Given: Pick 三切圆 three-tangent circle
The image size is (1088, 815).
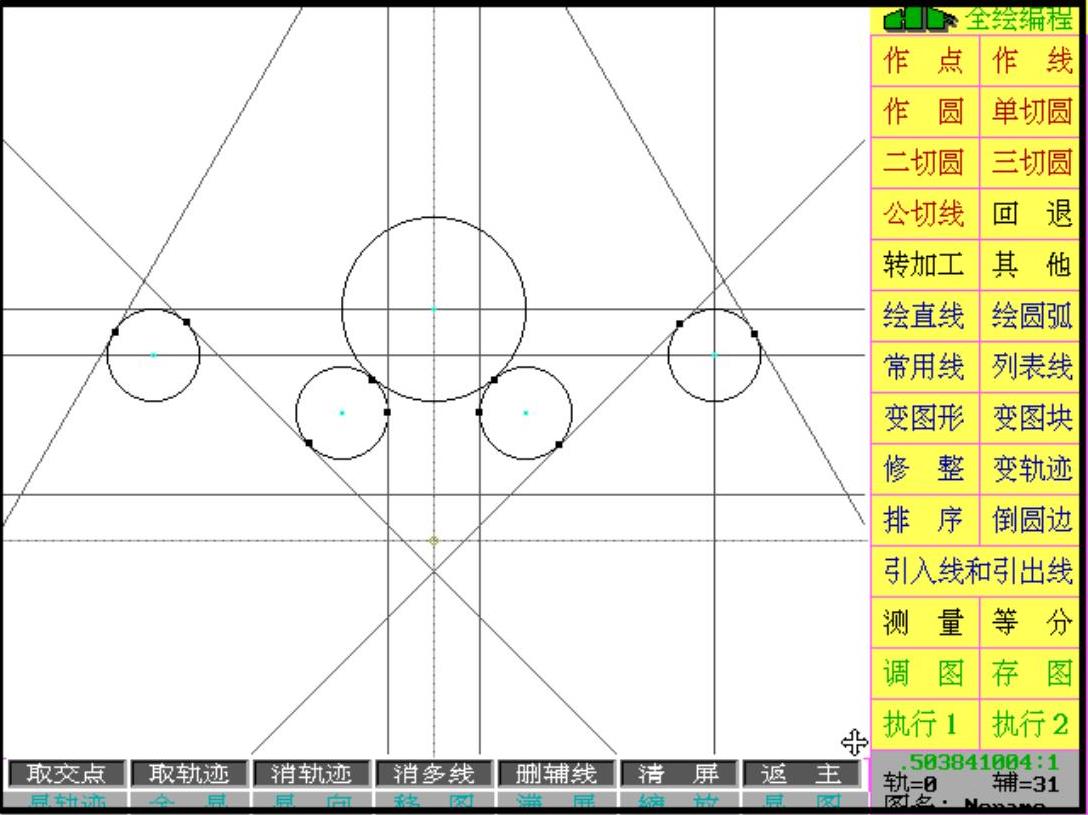Looking at the screenshot, I should [1030, 162].
